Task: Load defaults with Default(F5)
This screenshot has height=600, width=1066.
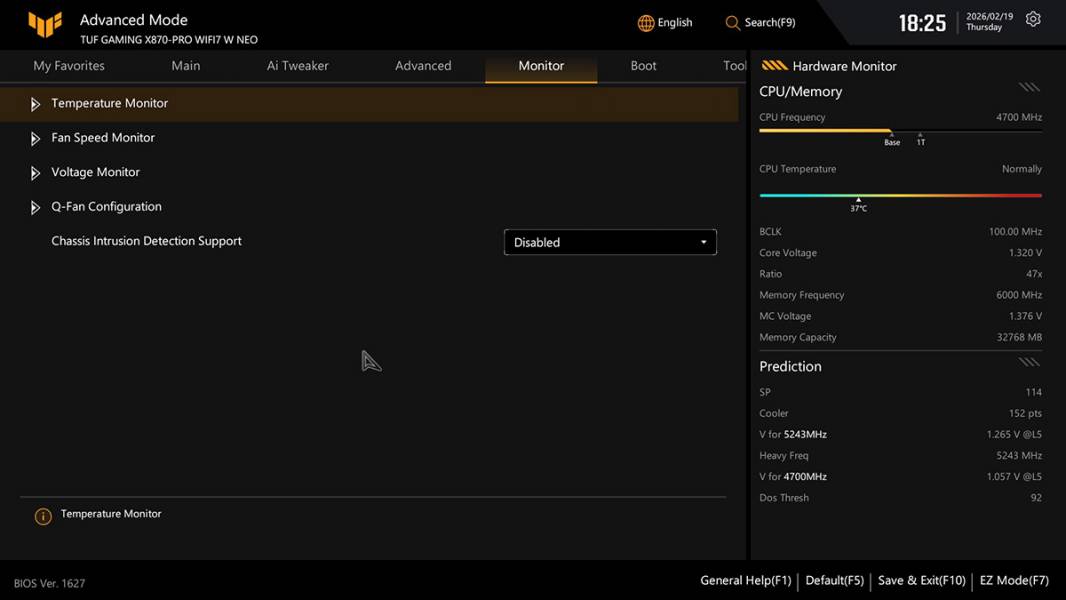Action: 834,580
